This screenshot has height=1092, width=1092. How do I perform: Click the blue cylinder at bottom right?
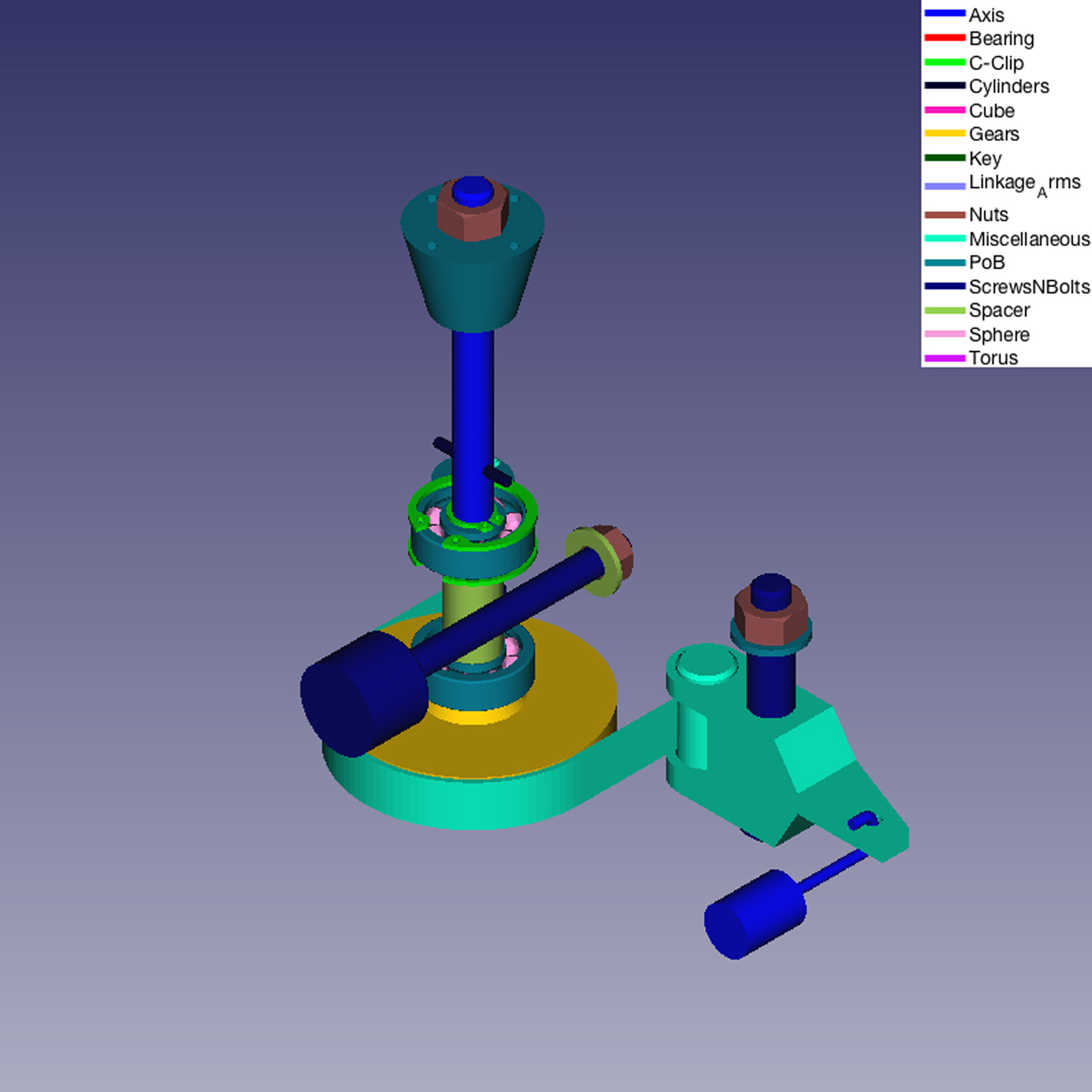753,914
